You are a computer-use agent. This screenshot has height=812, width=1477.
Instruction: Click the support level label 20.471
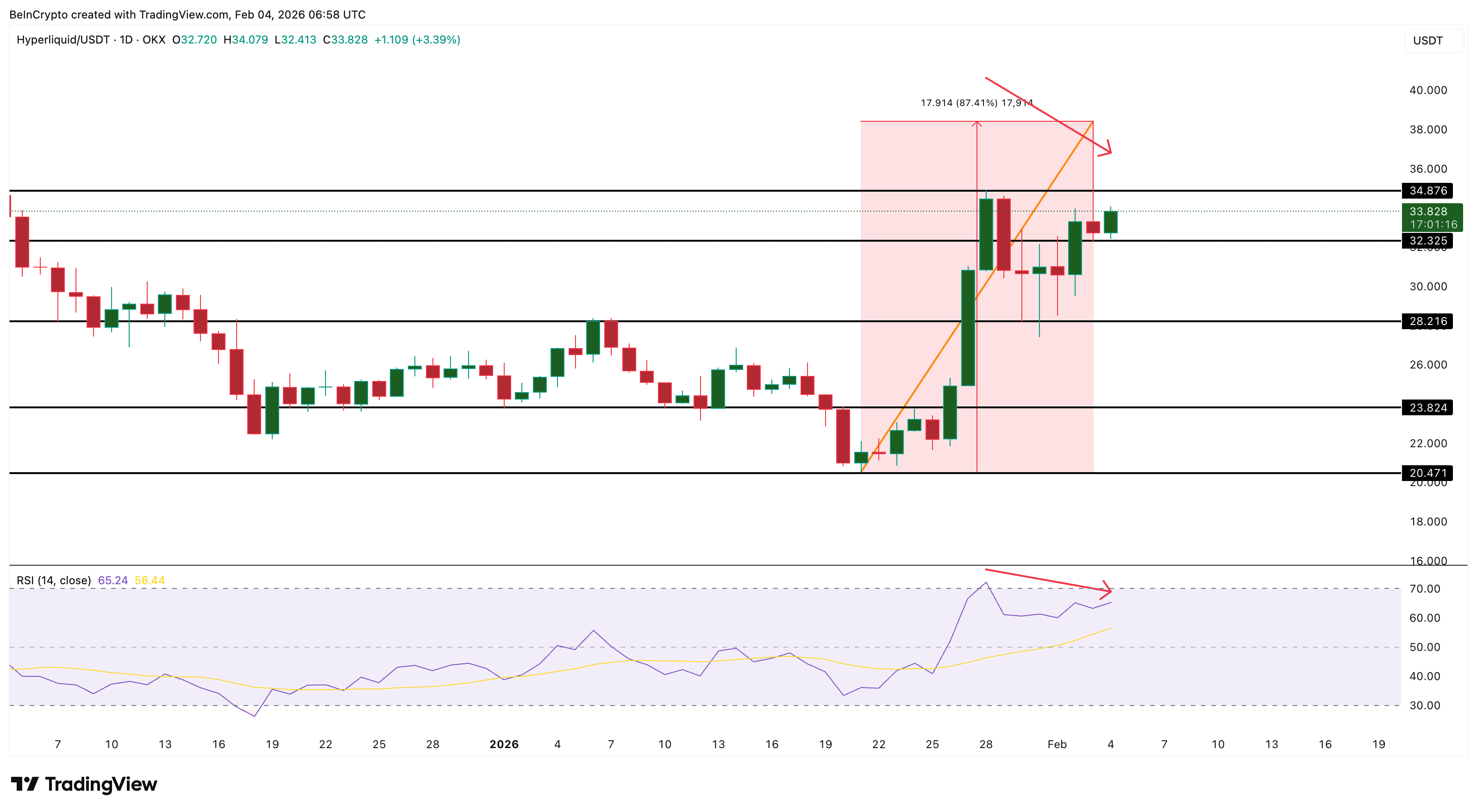[x=1429, y=473]
